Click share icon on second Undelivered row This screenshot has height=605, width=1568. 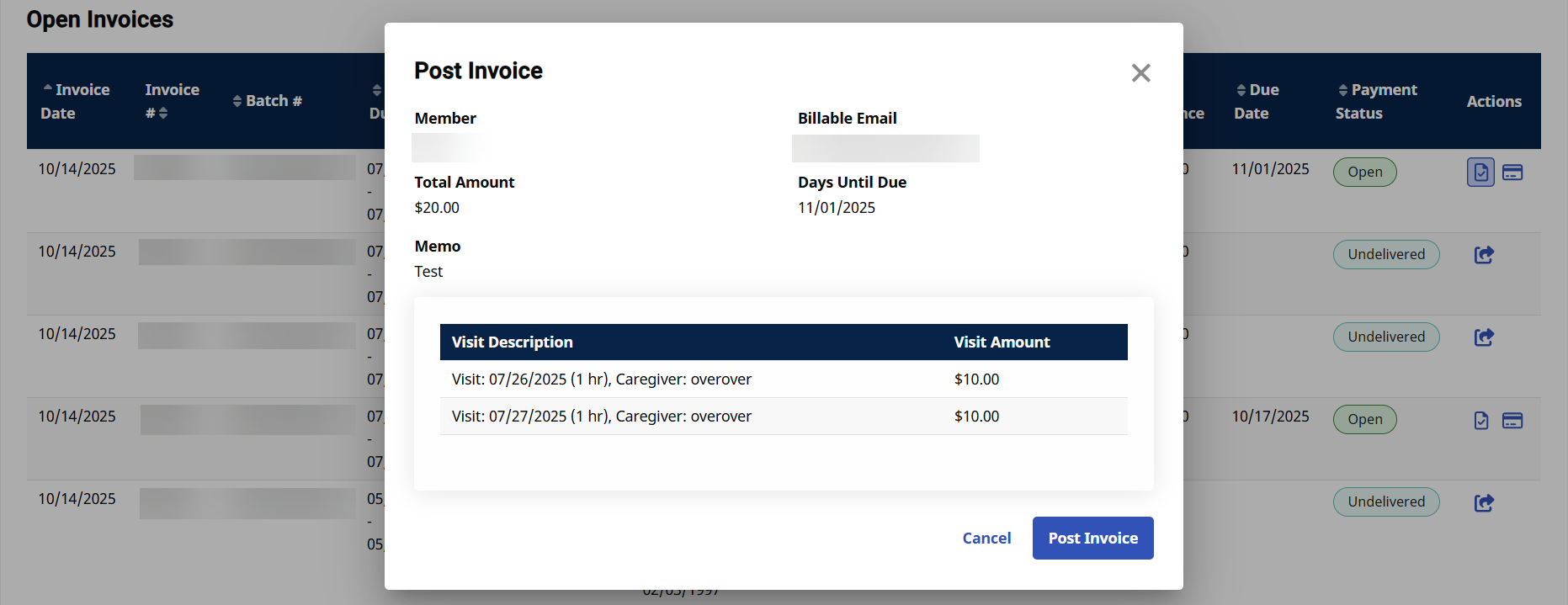click(x=1483, y=337)
